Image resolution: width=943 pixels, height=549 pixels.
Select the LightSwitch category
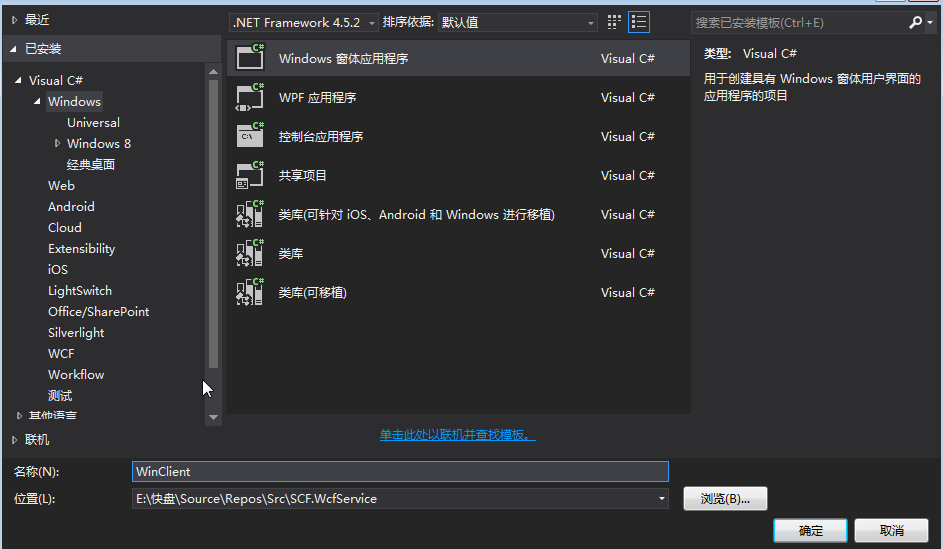(79, 290)
